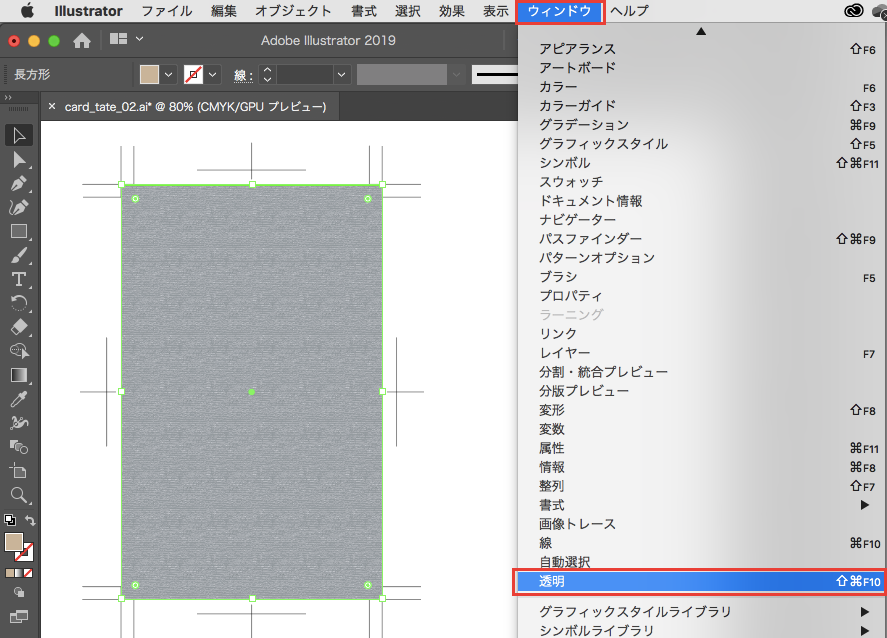
Task: Open the stroke color dropdown arrow
Action: coord(213,75)
